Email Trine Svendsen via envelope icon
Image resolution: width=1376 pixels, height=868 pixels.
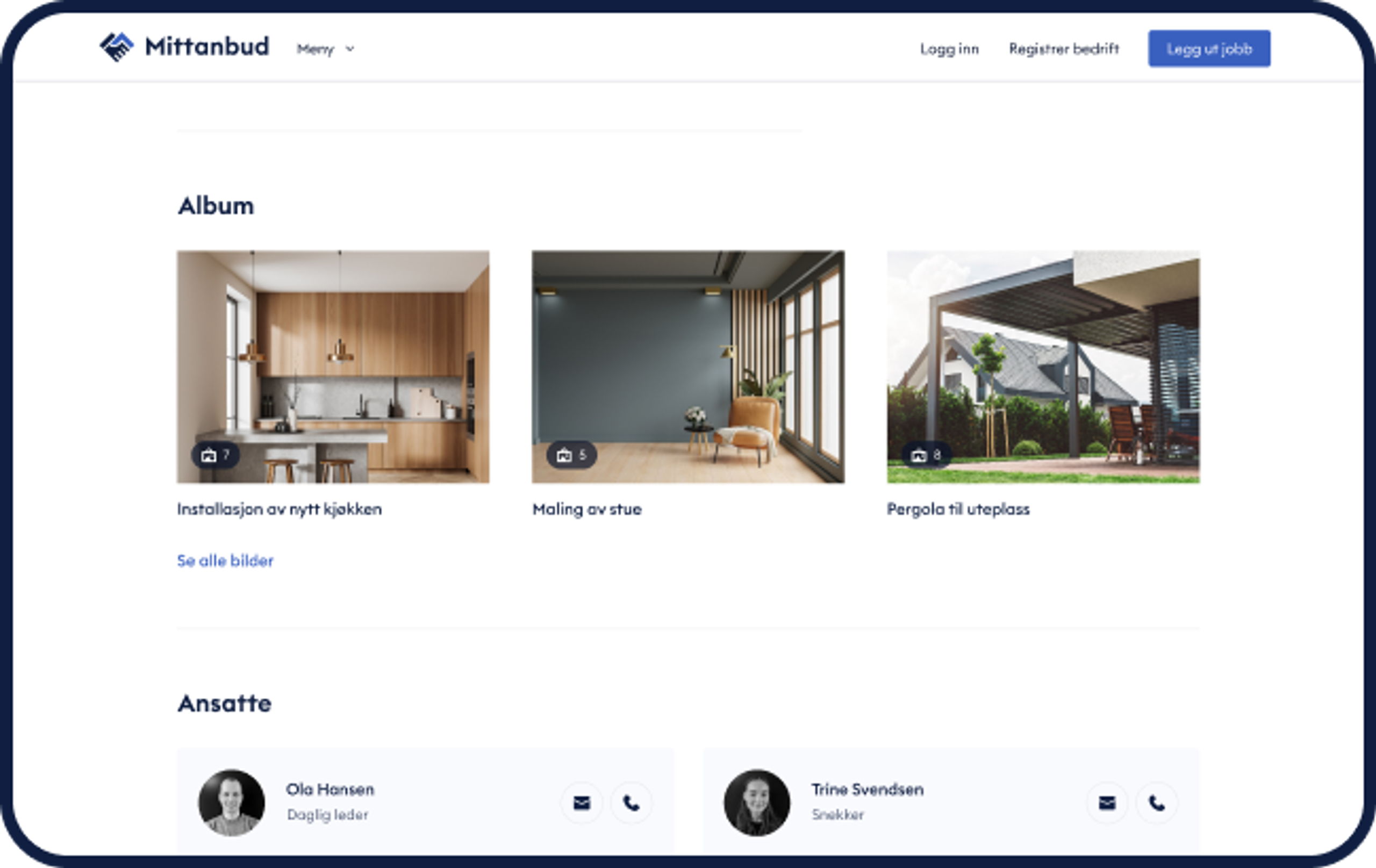point(1107,803)
